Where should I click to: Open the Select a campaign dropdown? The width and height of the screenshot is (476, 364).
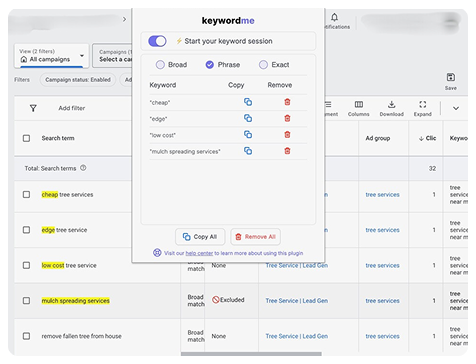click(112, 56)
